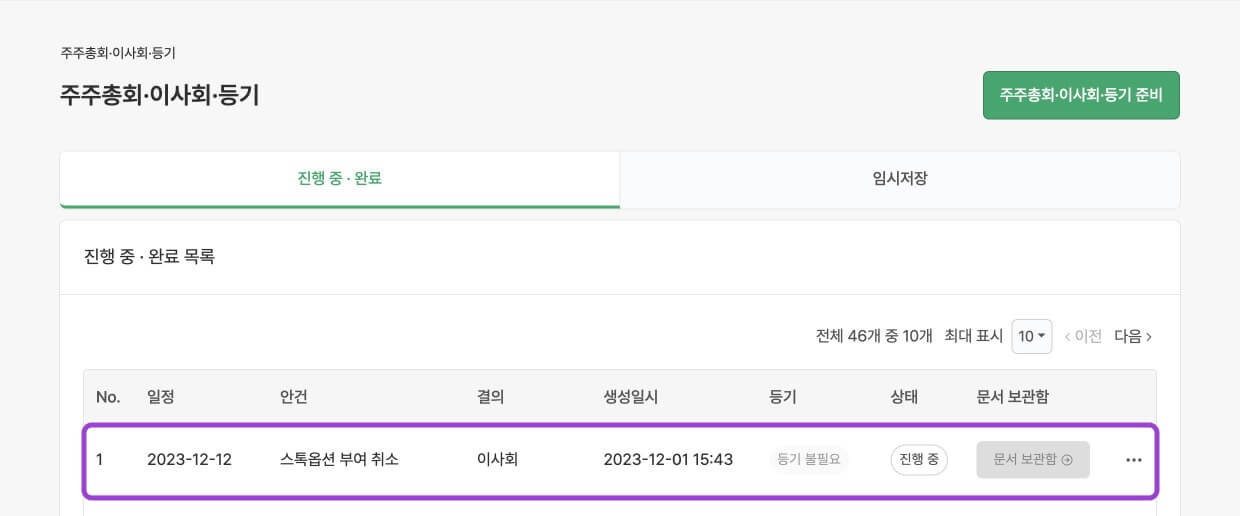Click the 진행 중 status badge
Screen dimensions: 1240x516
tap(918, 460)
